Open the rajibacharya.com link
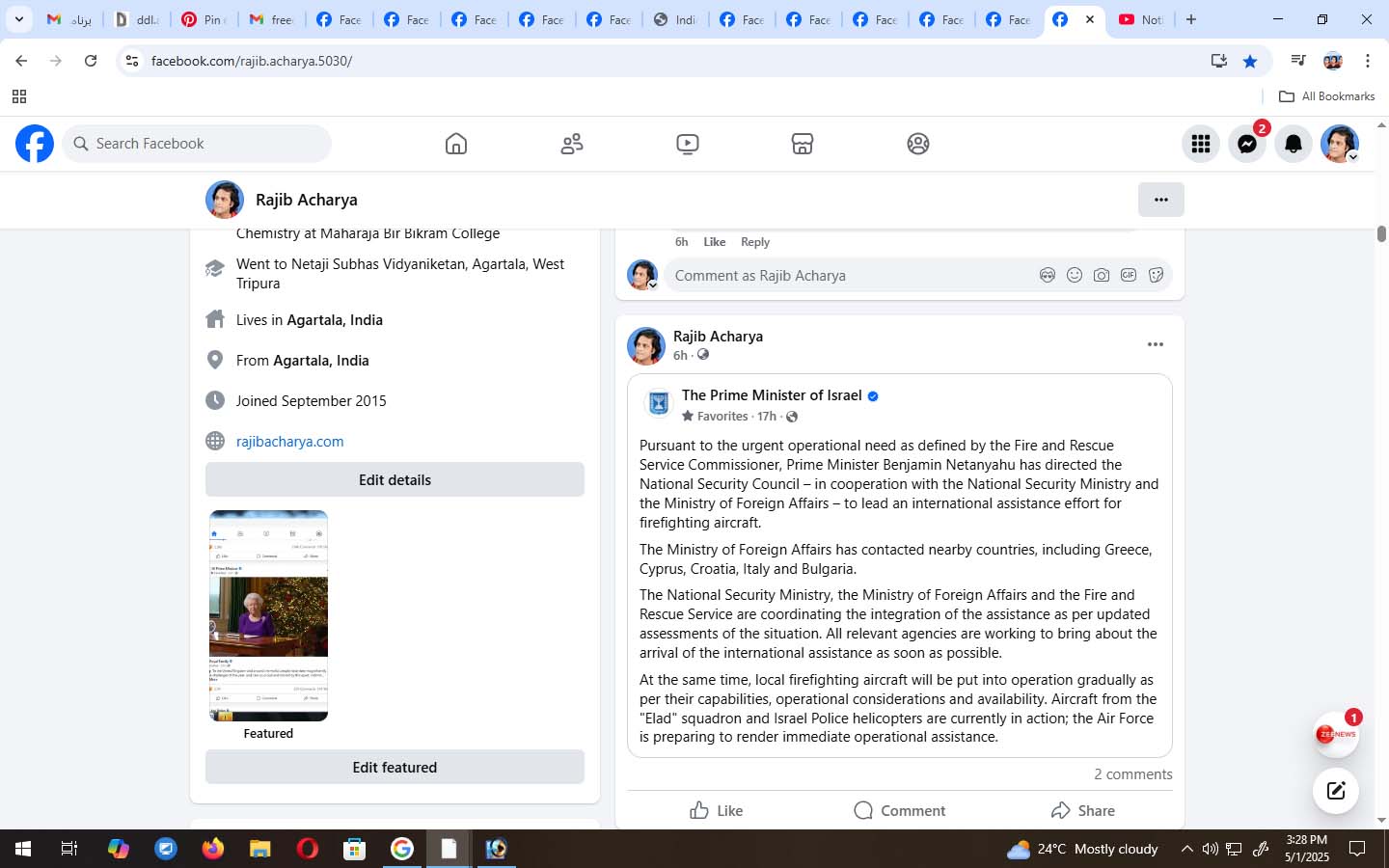This screenshot has height=868, width=1389. tap(289, 442)
